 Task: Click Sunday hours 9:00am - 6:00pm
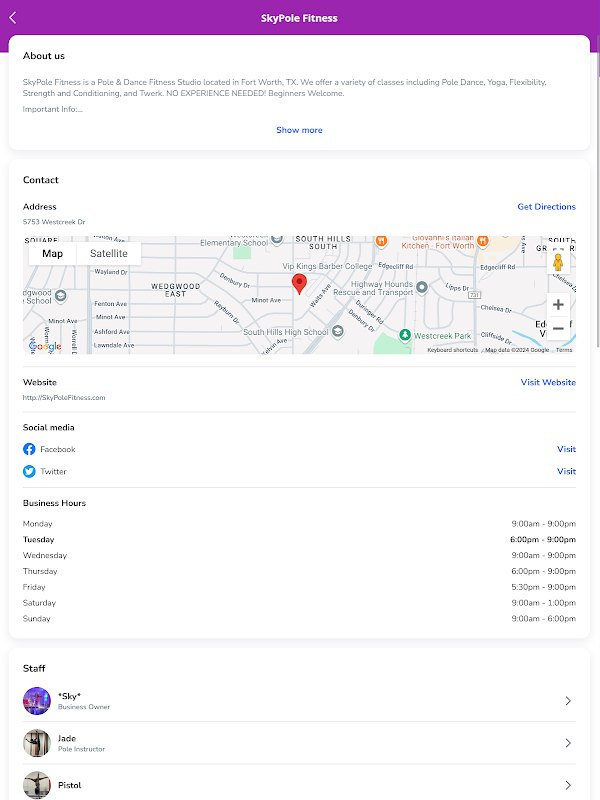point(543,619)
